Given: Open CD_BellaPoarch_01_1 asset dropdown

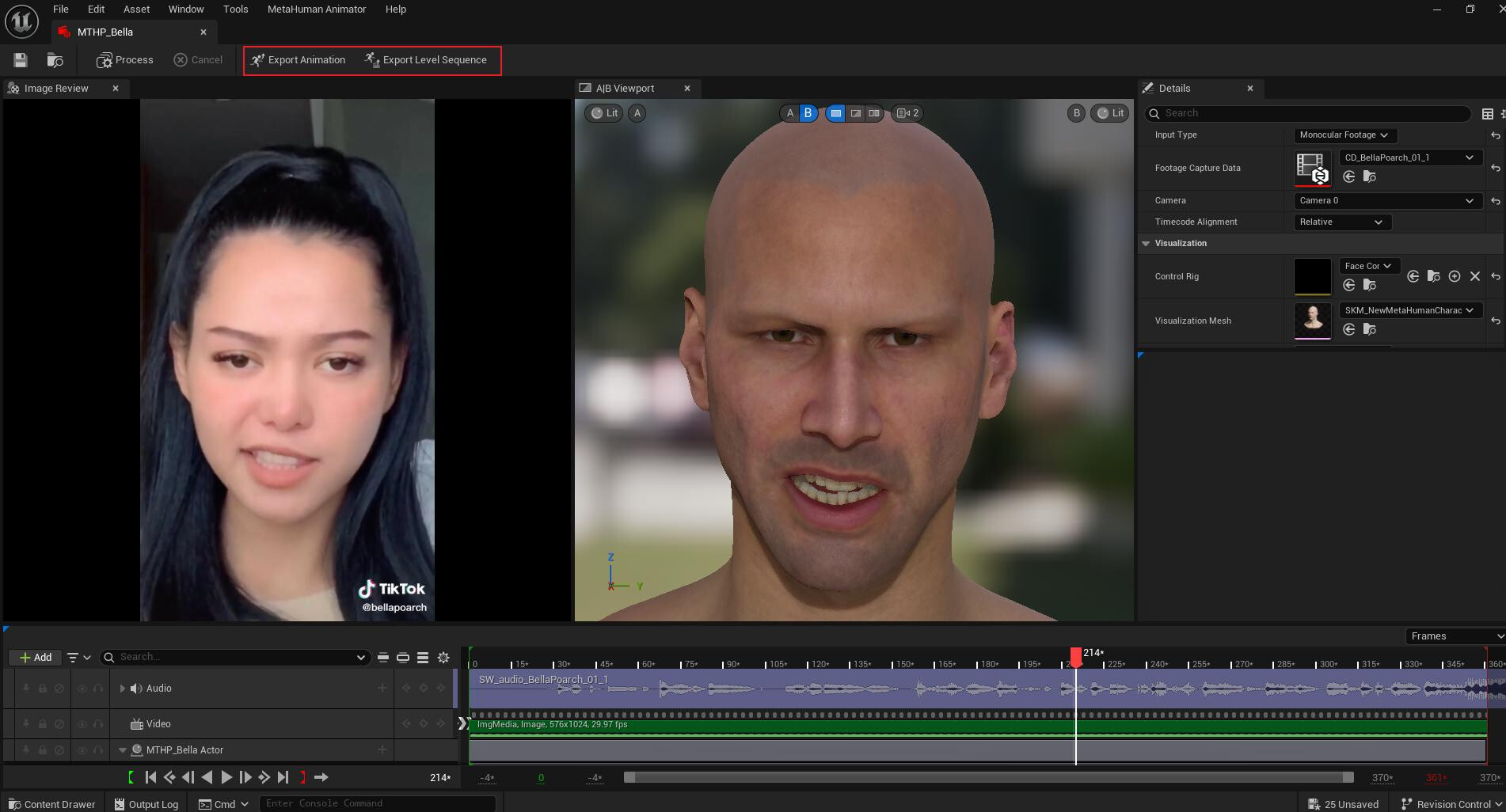Looking at the screenshot, I should click(1409, 157).
